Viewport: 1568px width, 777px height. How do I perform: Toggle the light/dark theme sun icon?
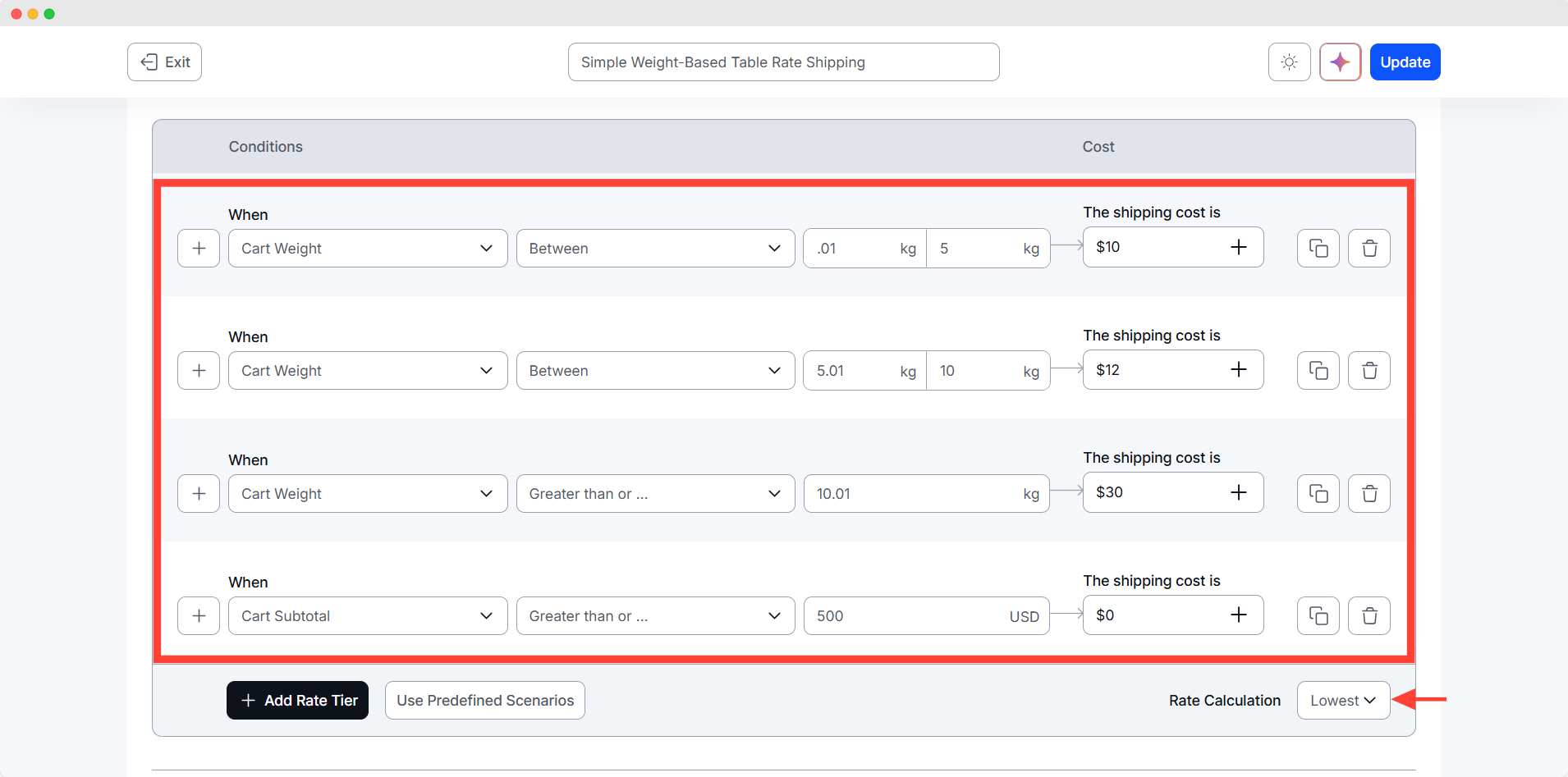(x=1289, y=62)
